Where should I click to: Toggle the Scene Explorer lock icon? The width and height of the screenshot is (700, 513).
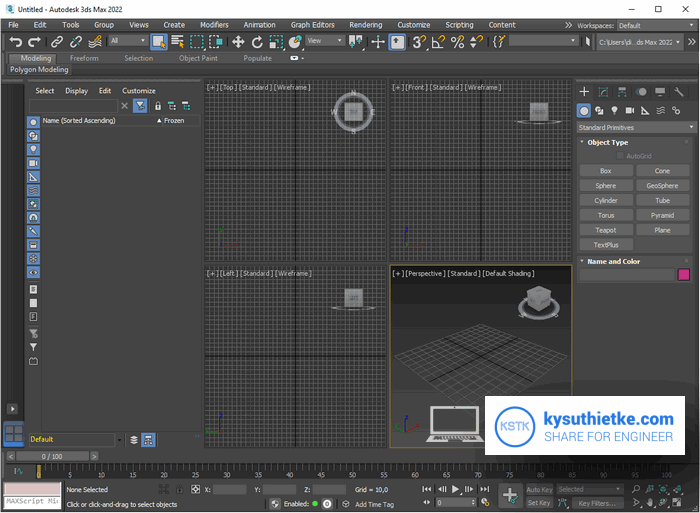point(158,106)
